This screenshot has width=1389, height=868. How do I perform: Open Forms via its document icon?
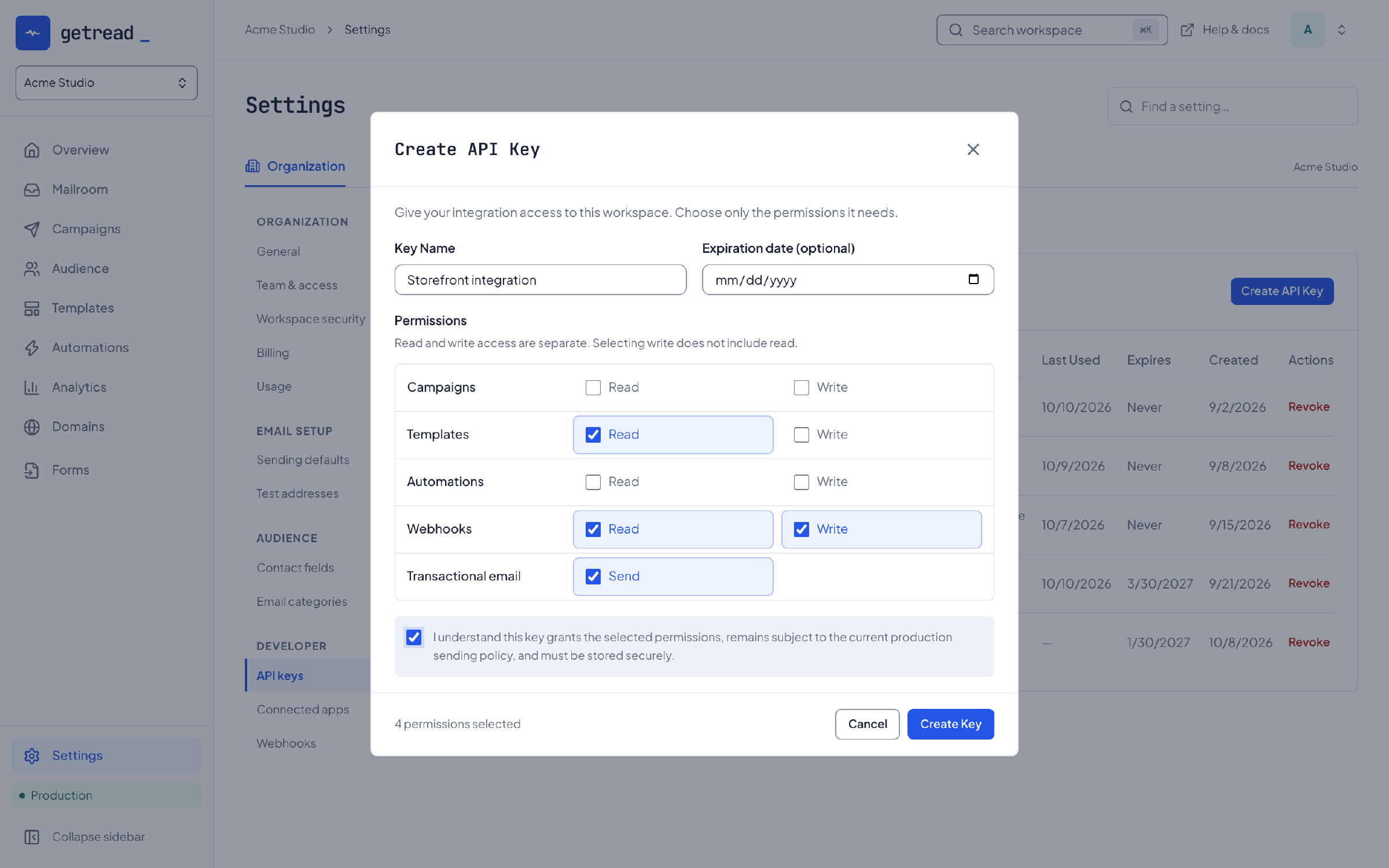point(32,470)
